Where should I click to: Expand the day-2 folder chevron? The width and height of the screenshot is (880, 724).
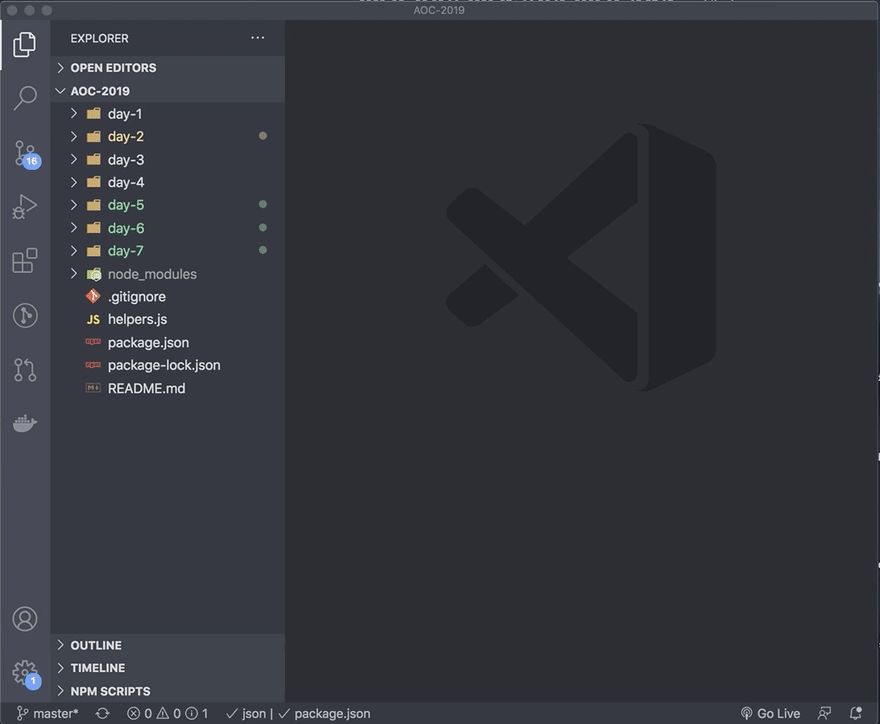(x=74, y=136)
